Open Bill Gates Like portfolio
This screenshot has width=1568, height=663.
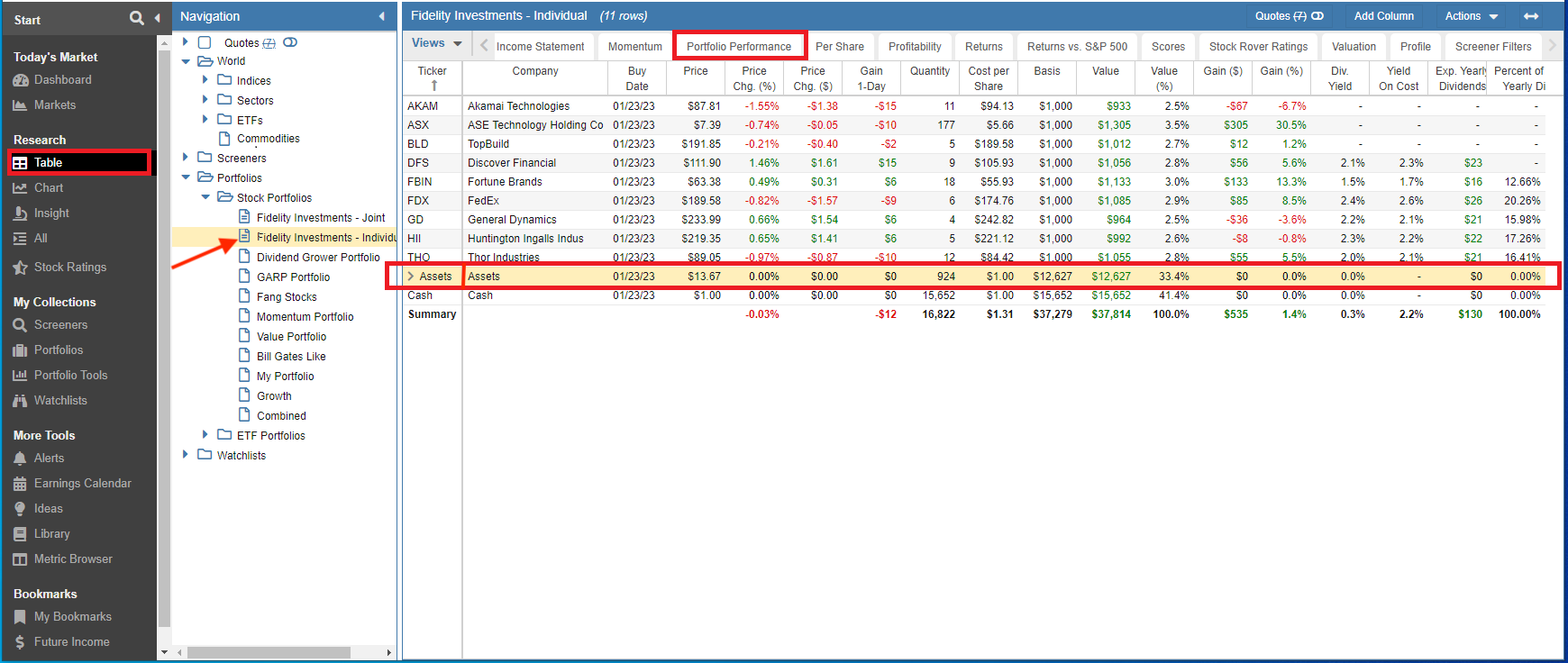pos(291,357)
